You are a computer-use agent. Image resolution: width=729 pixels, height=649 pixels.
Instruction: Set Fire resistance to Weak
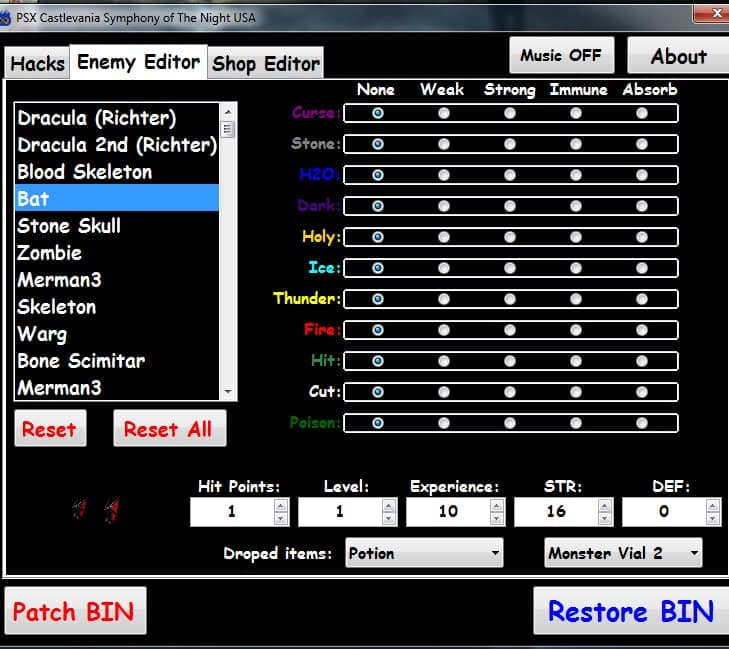click(x=444, y=330)
